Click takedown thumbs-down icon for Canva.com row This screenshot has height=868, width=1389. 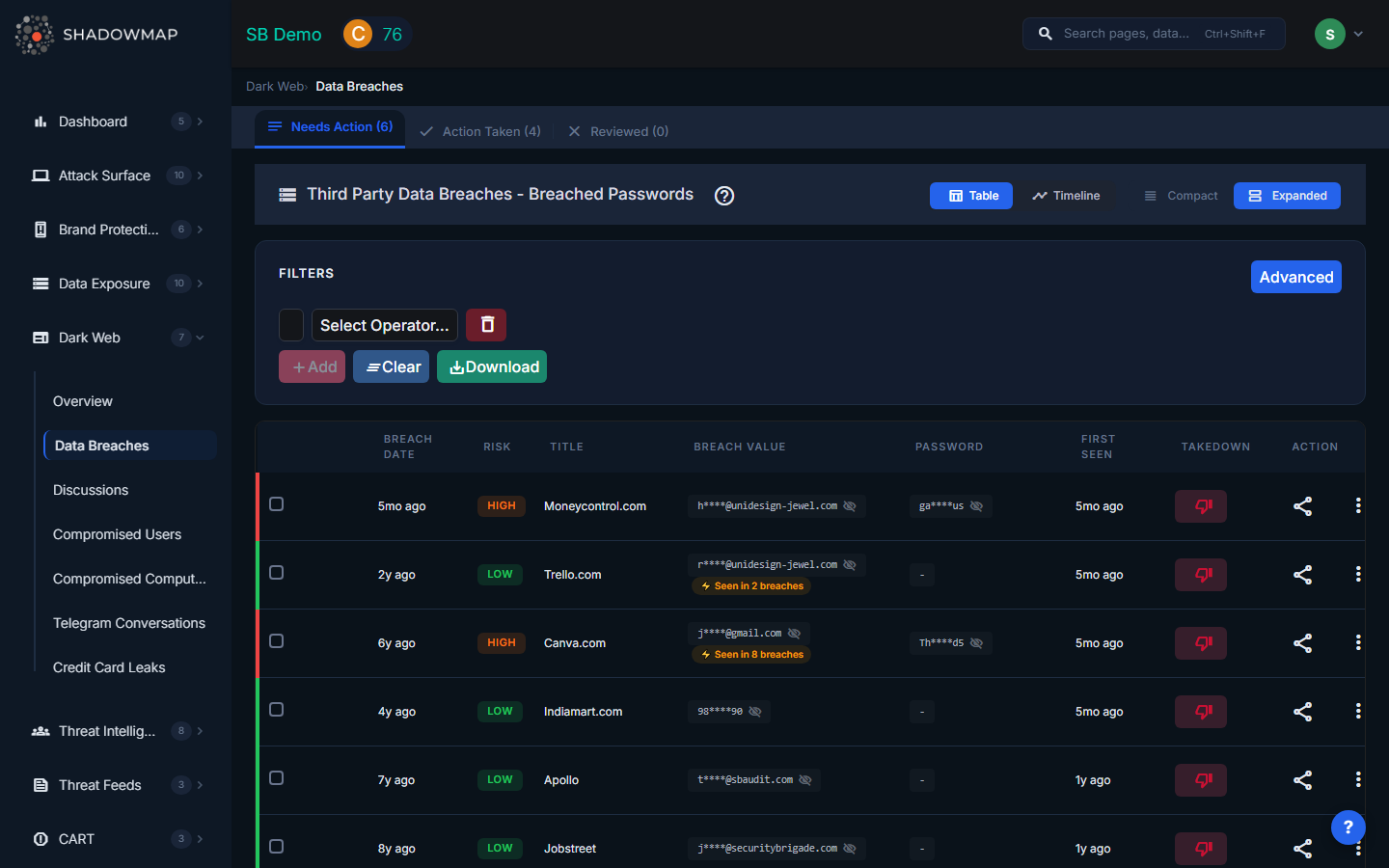point(1200,643)
